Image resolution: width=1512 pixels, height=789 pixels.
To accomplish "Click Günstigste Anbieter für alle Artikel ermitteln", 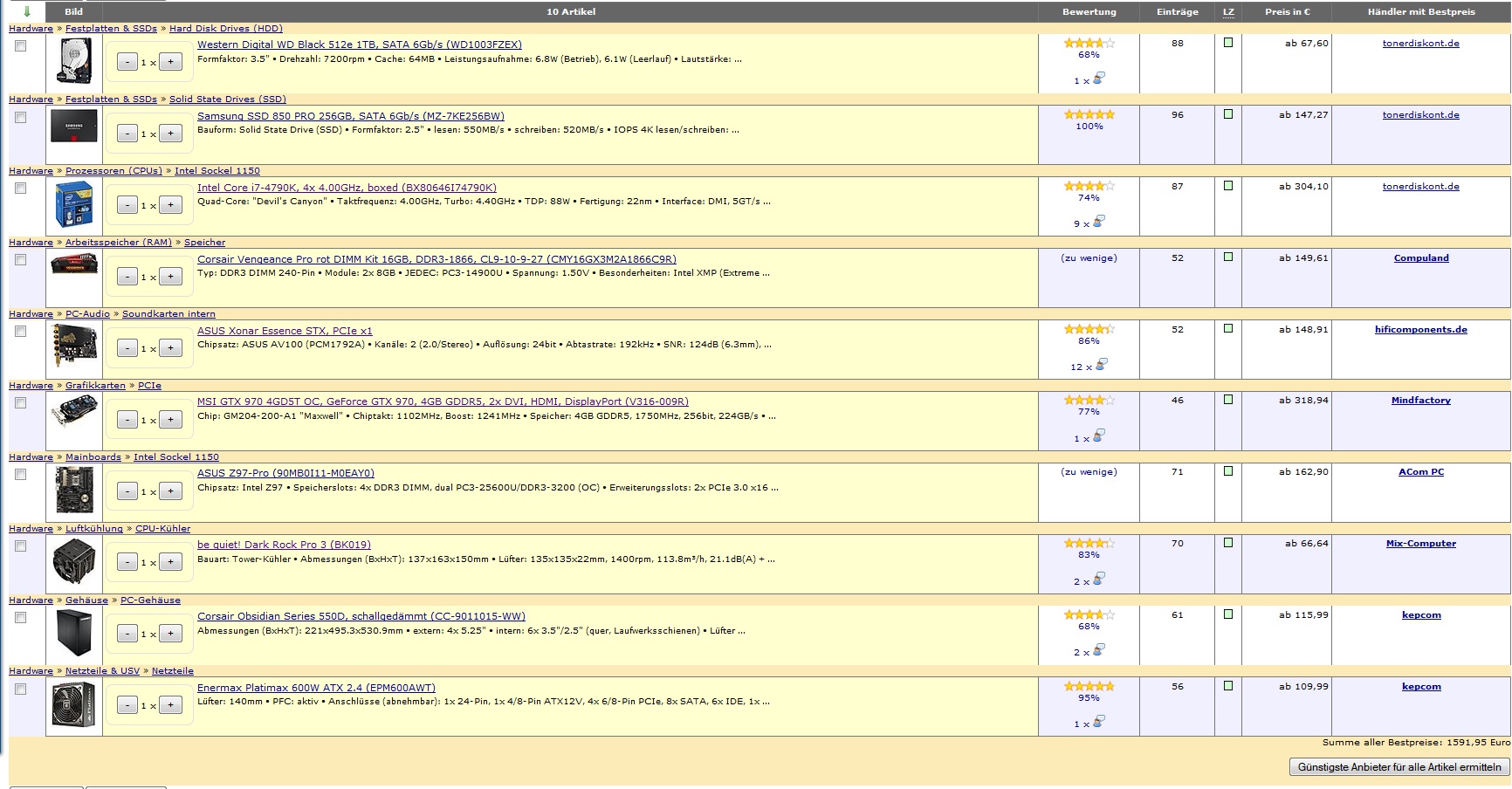I will pyautogui.click(x=1399, y=767).
